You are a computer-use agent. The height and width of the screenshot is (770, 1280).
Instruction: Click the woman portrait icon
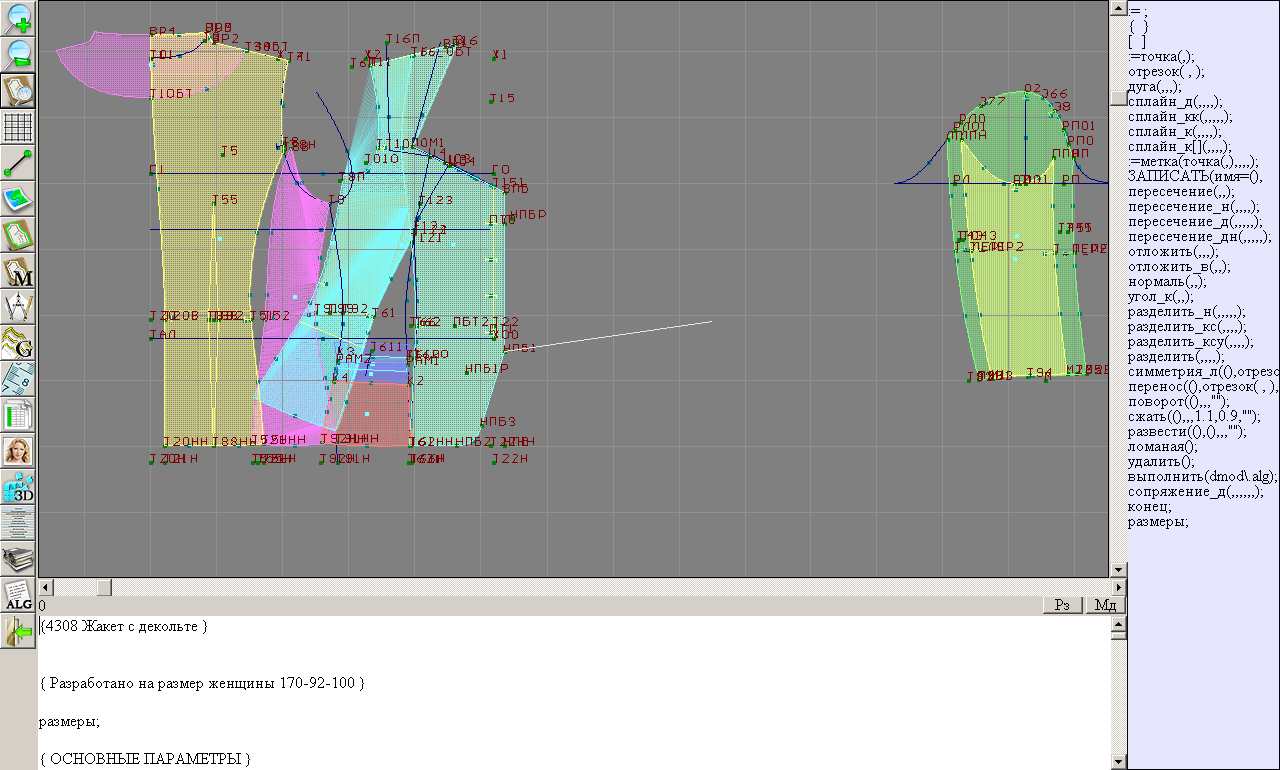pyautogui.click(x=18, y=451)
